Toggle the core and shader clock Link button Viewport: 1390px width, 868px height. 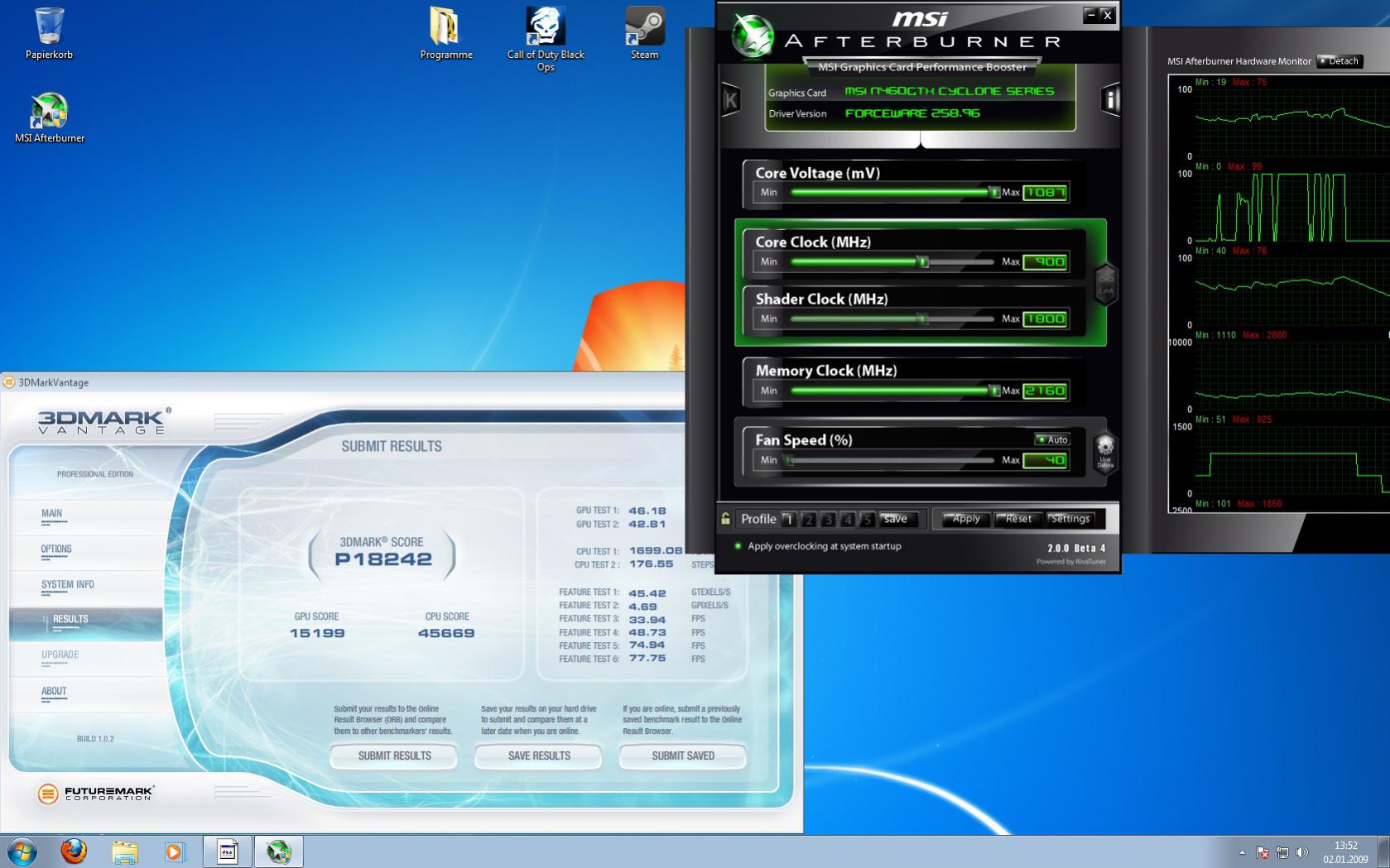pyautogui.click(x=1106, y=285)
